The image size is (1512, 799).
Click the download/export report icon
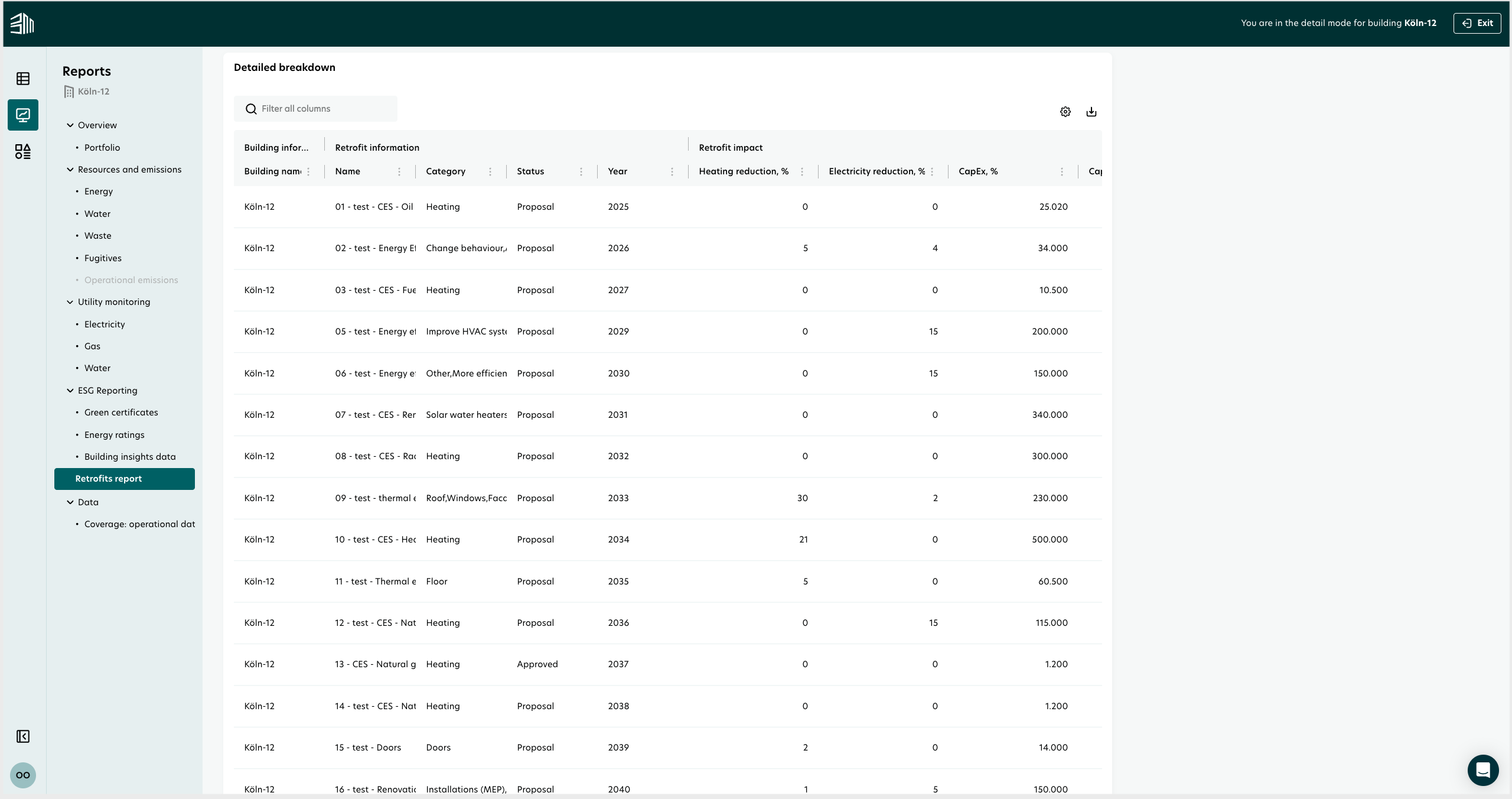point(1091,112)
